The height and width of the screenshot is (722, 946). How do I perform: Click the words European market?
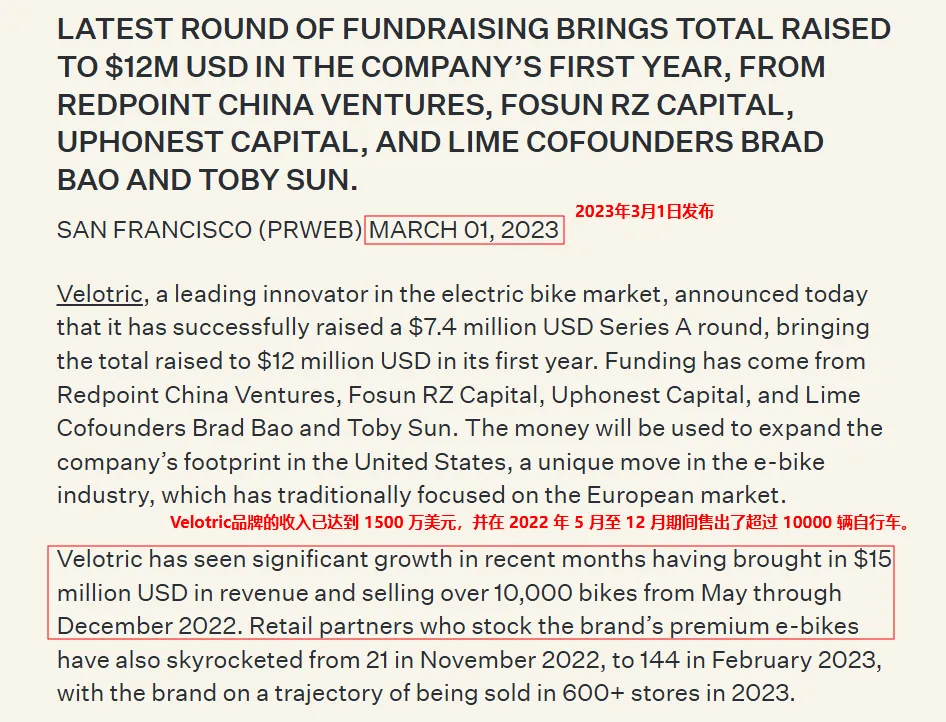tap(687, 495)
